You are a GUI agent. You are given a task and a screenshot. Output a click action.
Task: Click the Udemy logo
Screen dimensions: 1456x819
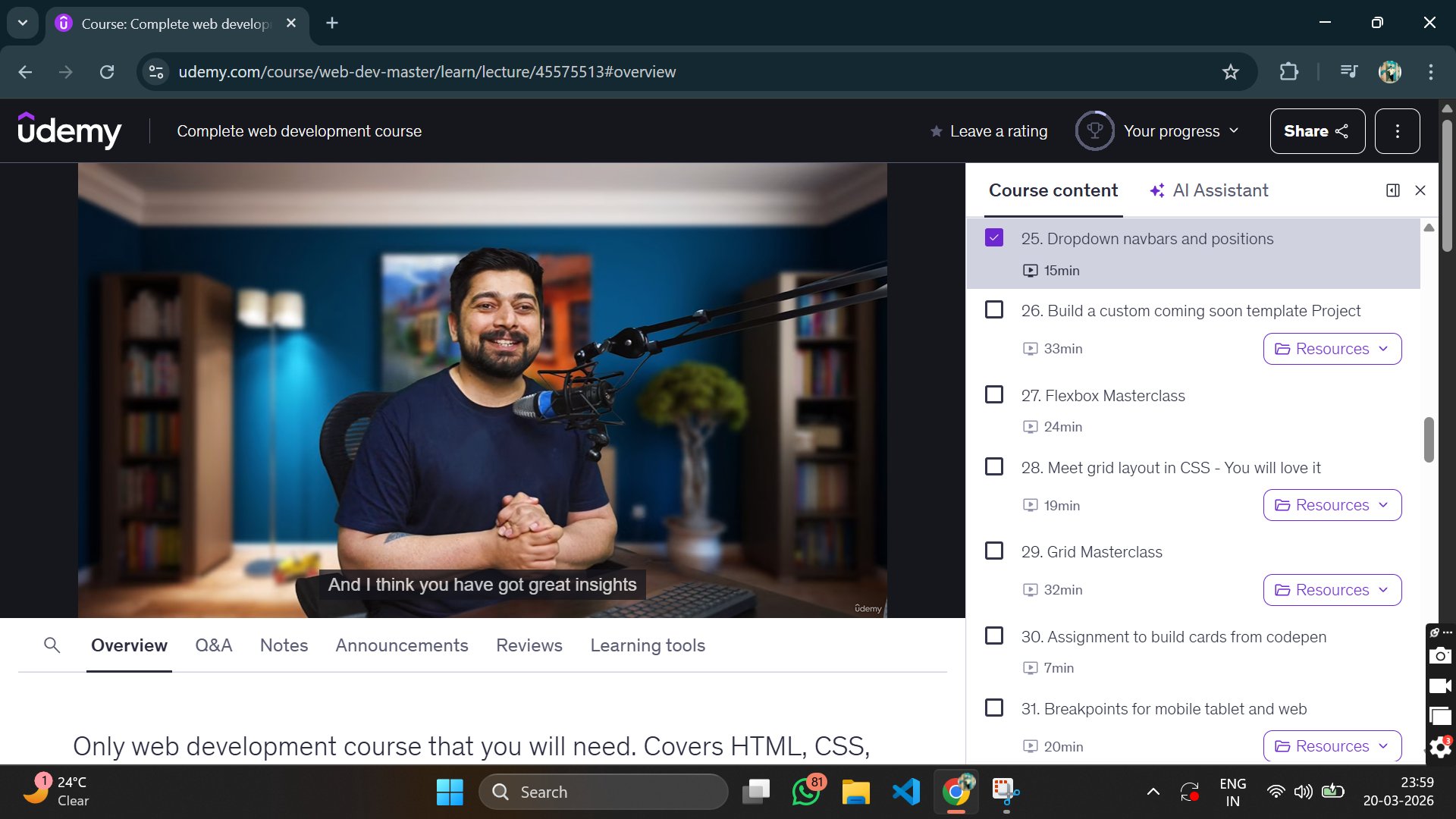(x=69, y=131)
